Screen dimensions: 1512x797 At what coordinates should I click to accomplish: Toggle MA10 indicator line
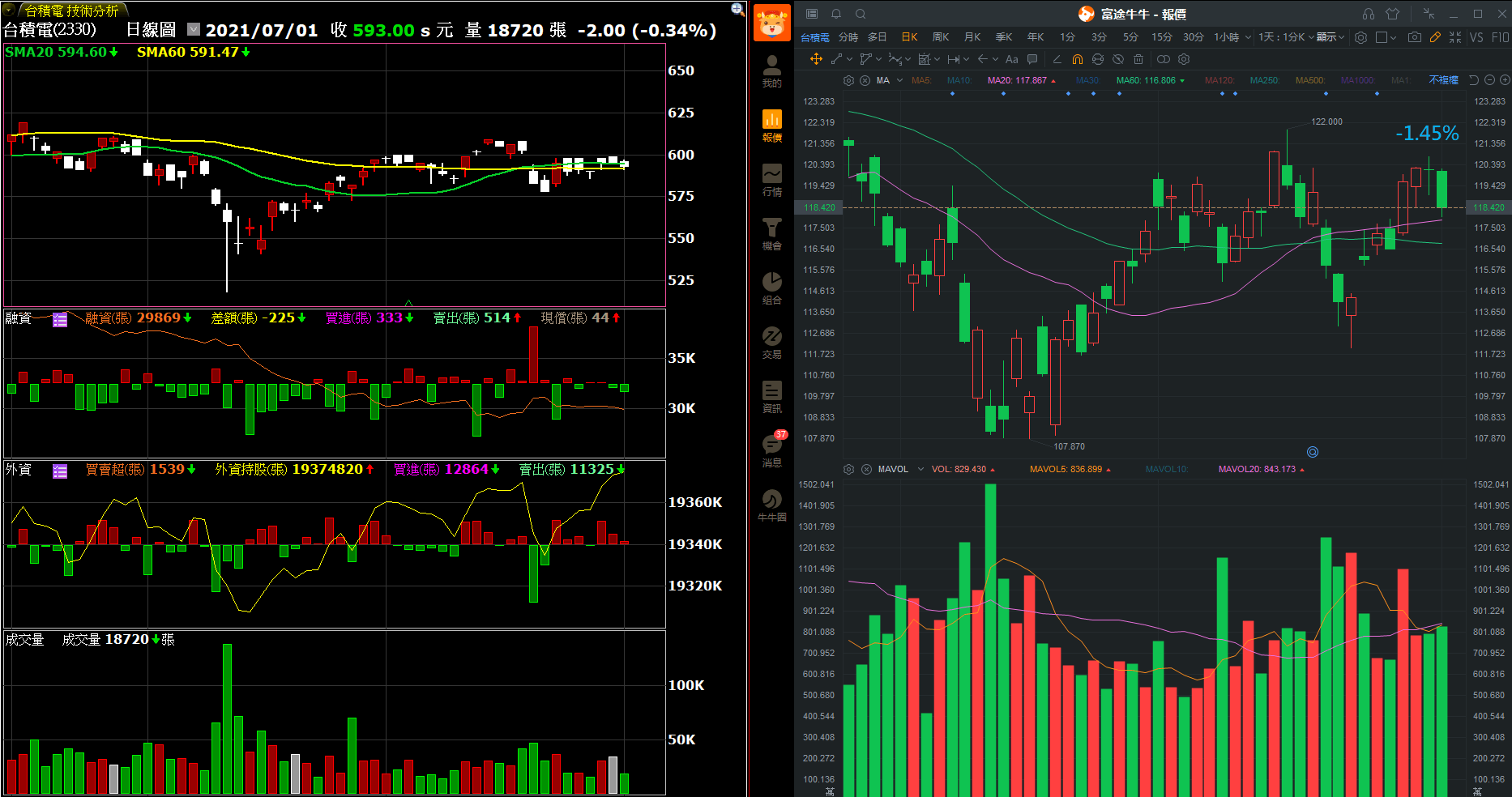point(959,80)
